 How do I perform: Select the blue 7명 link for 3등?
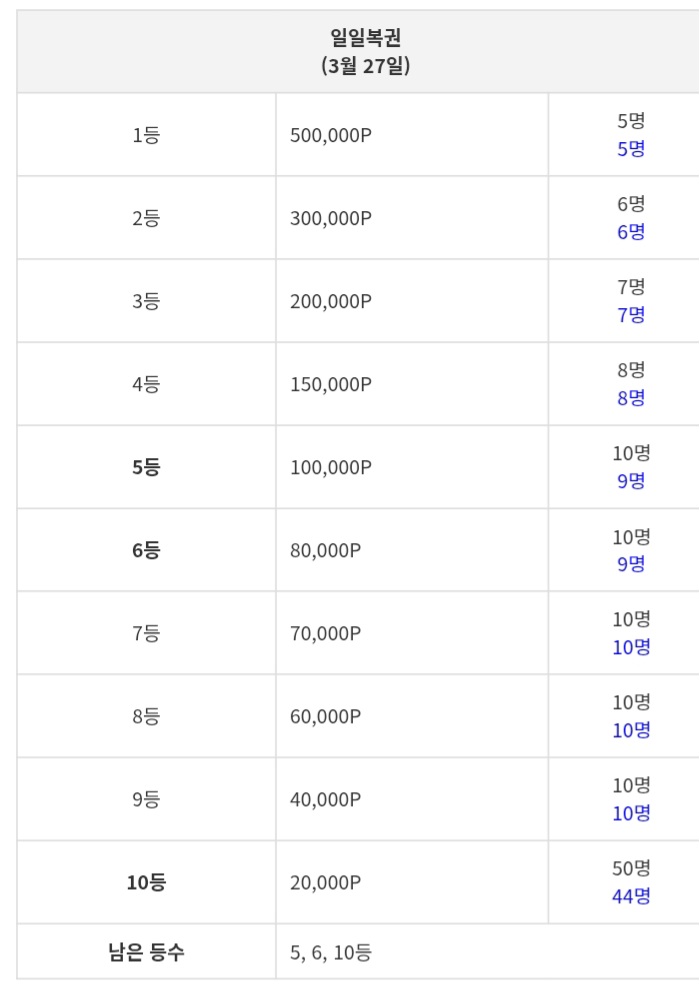click(631, 315)
